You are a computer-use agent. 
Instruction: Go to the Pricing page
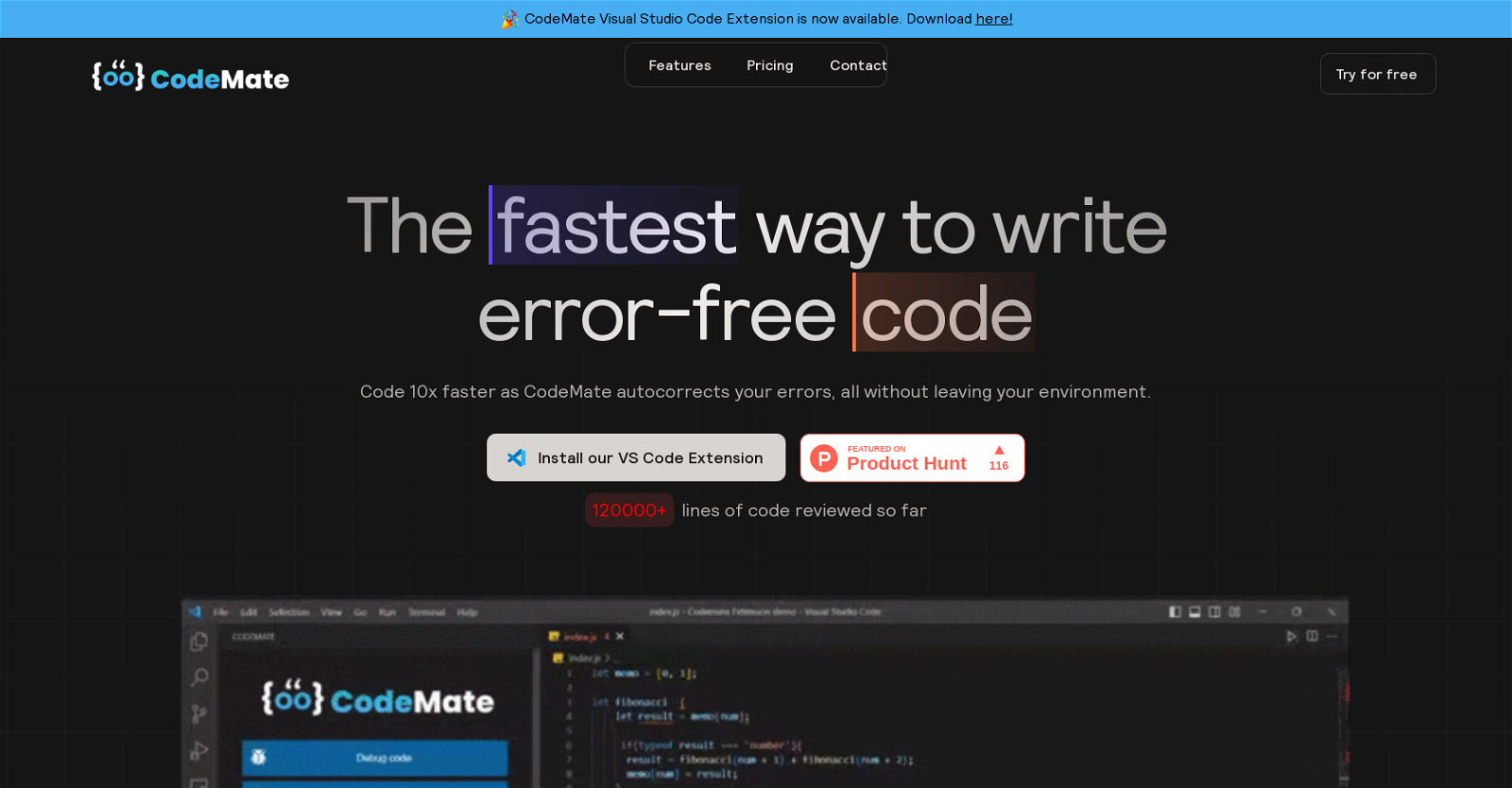point(770,65)
